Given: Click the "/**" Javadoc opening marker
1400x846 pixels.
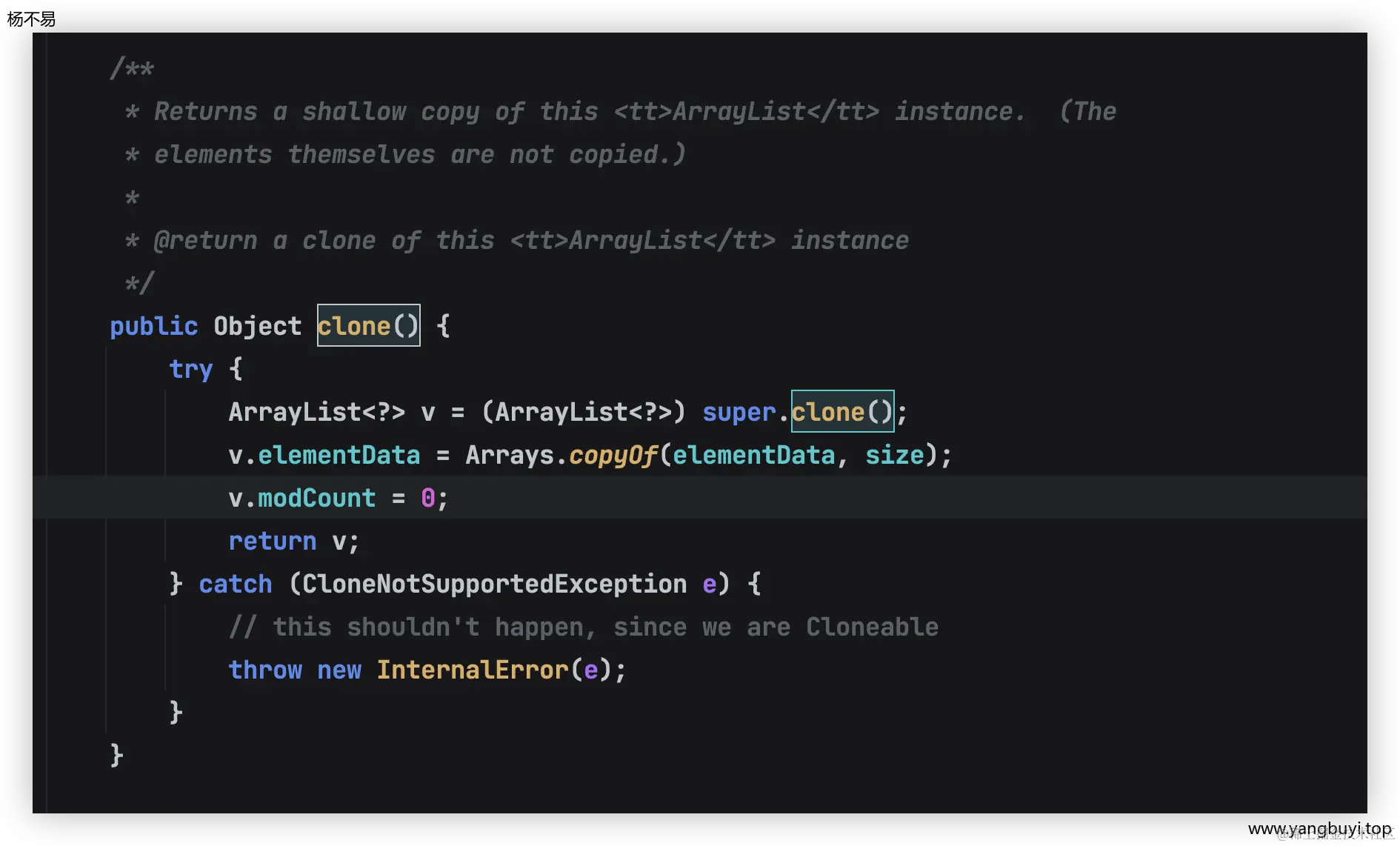Looking at the screenshot, I should tap(132, 68).
